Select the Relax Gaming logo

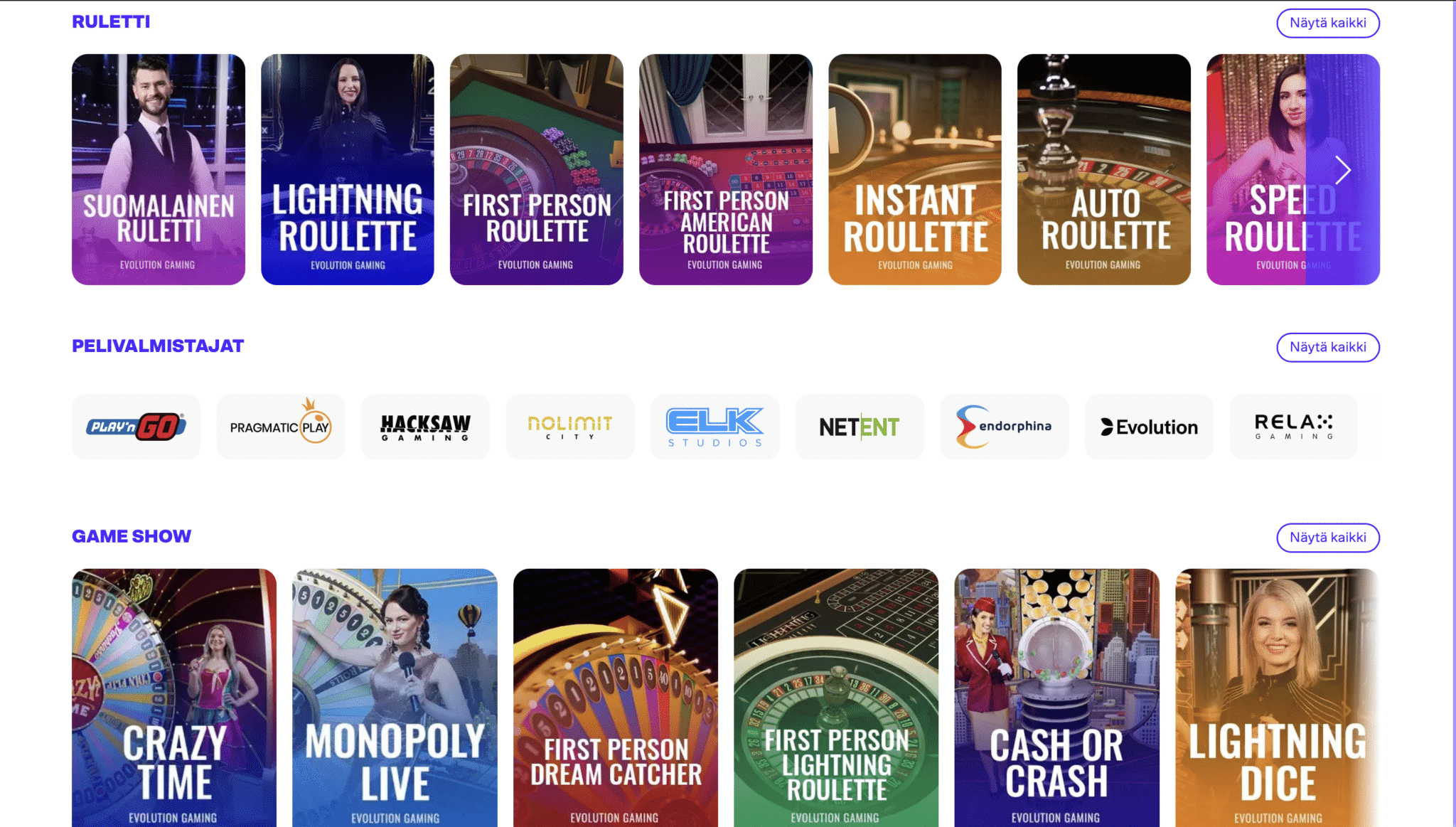1293,427
